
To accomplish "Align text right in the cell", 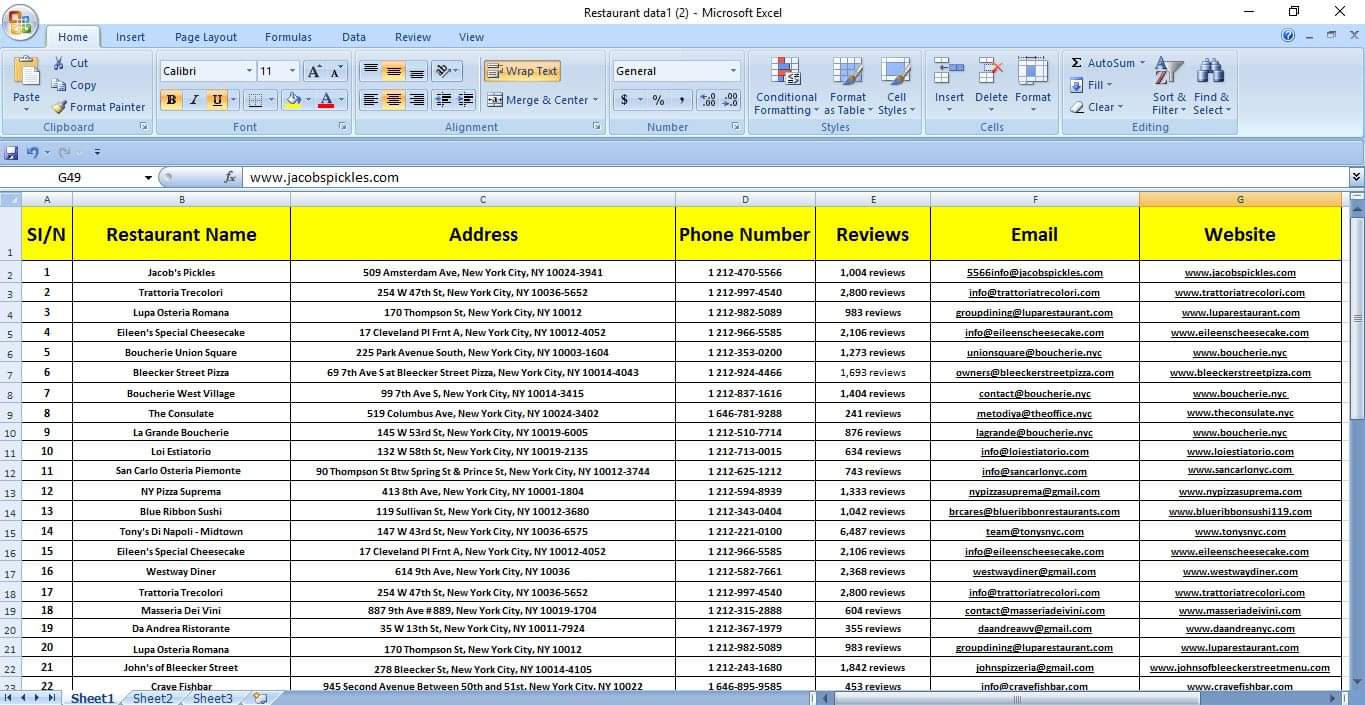I will 416,100.
